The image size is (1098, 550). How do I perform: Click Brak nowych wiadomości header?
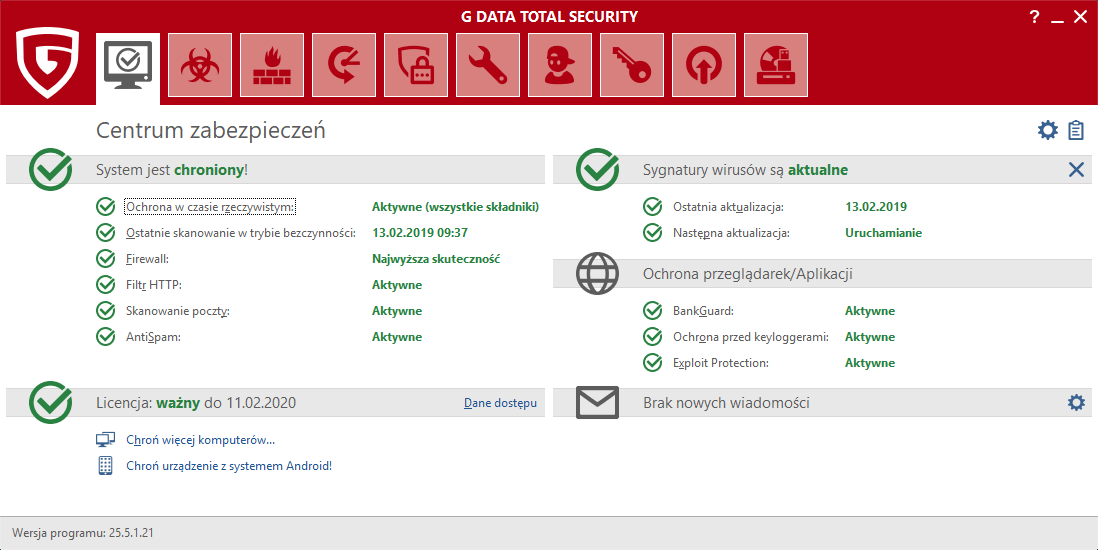coord(726,402)
